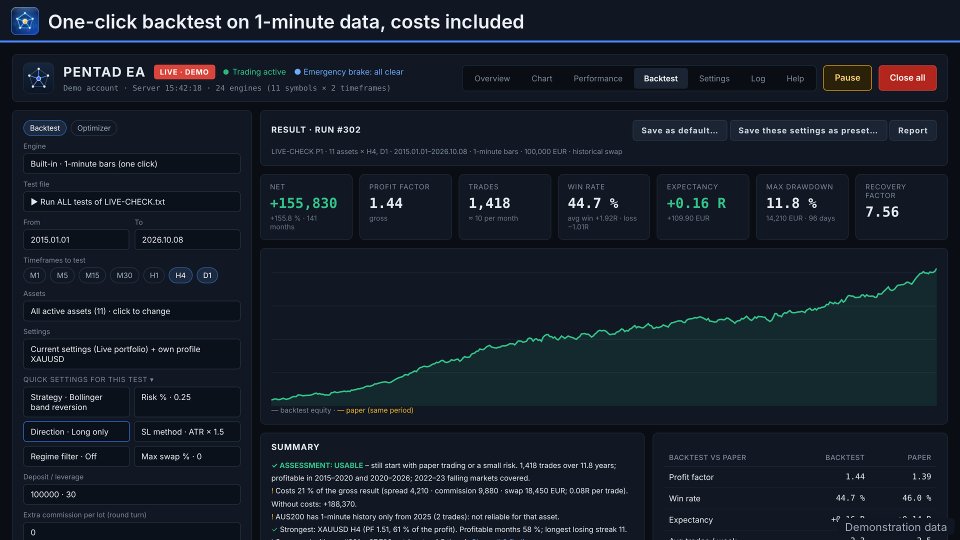Click the NET +155,830 stat card
Screen dimensions: 960x540
click(x=306, y=207)
